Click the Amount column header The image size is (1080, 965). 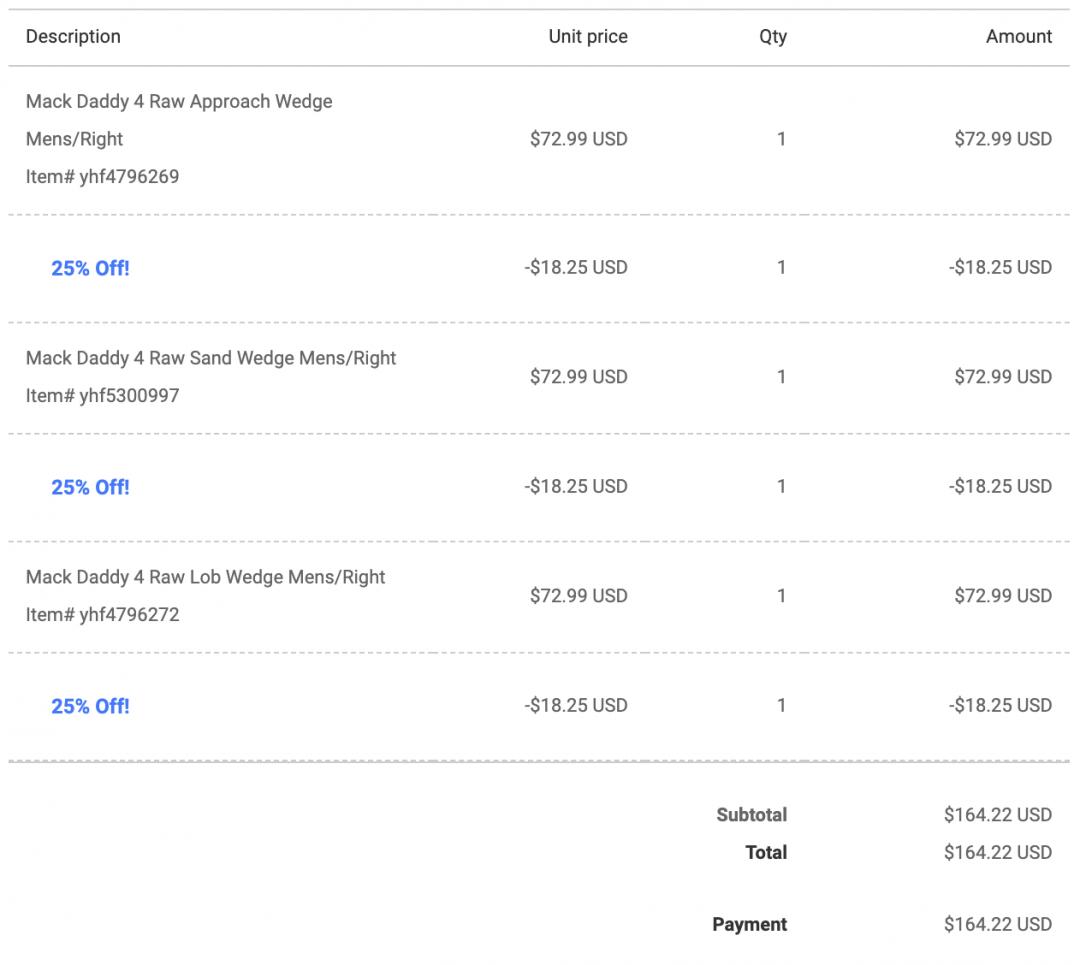click(x=1019, y=37)
